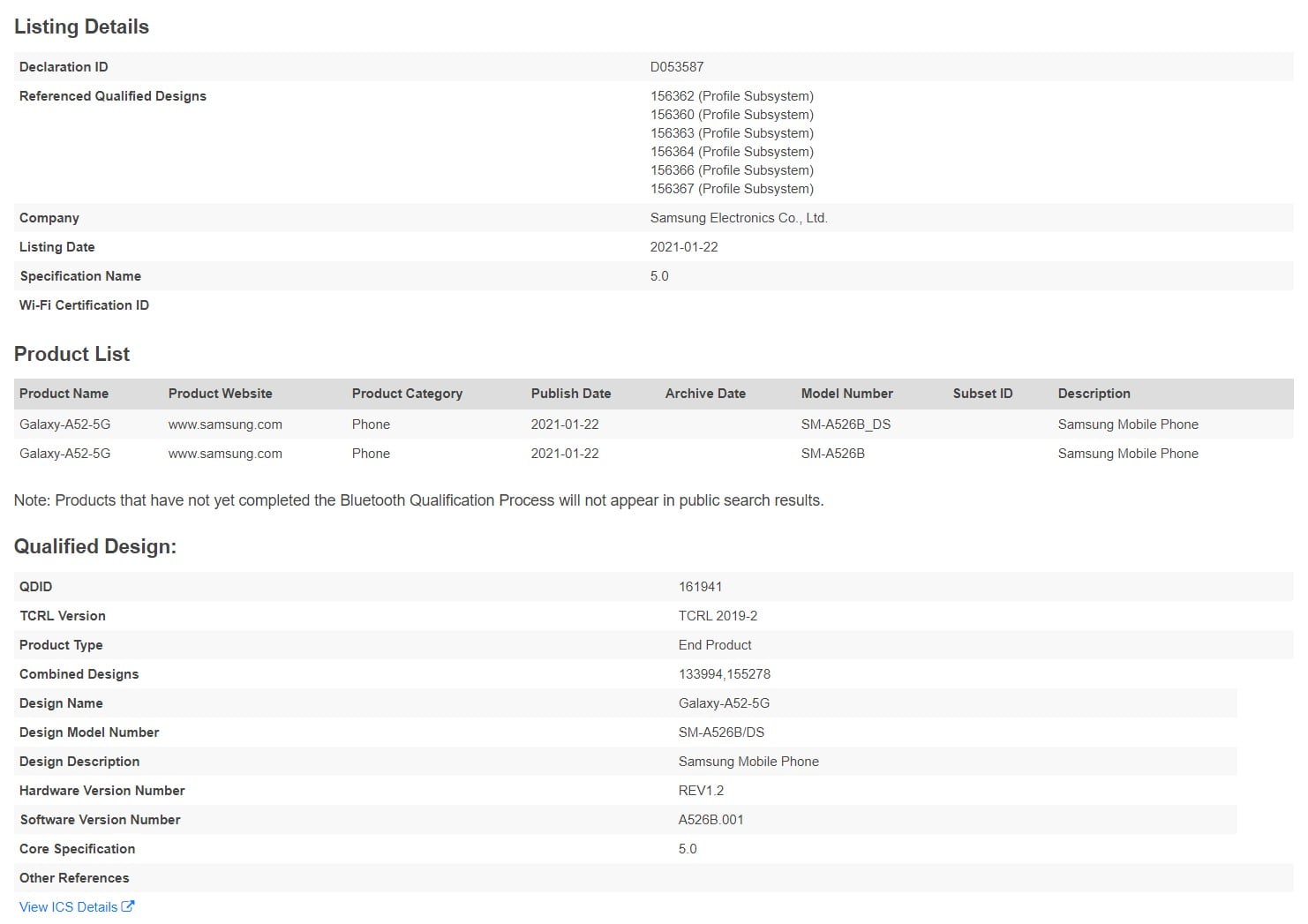The image size is (1308, 924).
Task: Select the Combined Designs value 133994,155278
Action: [x=724, y=674]
